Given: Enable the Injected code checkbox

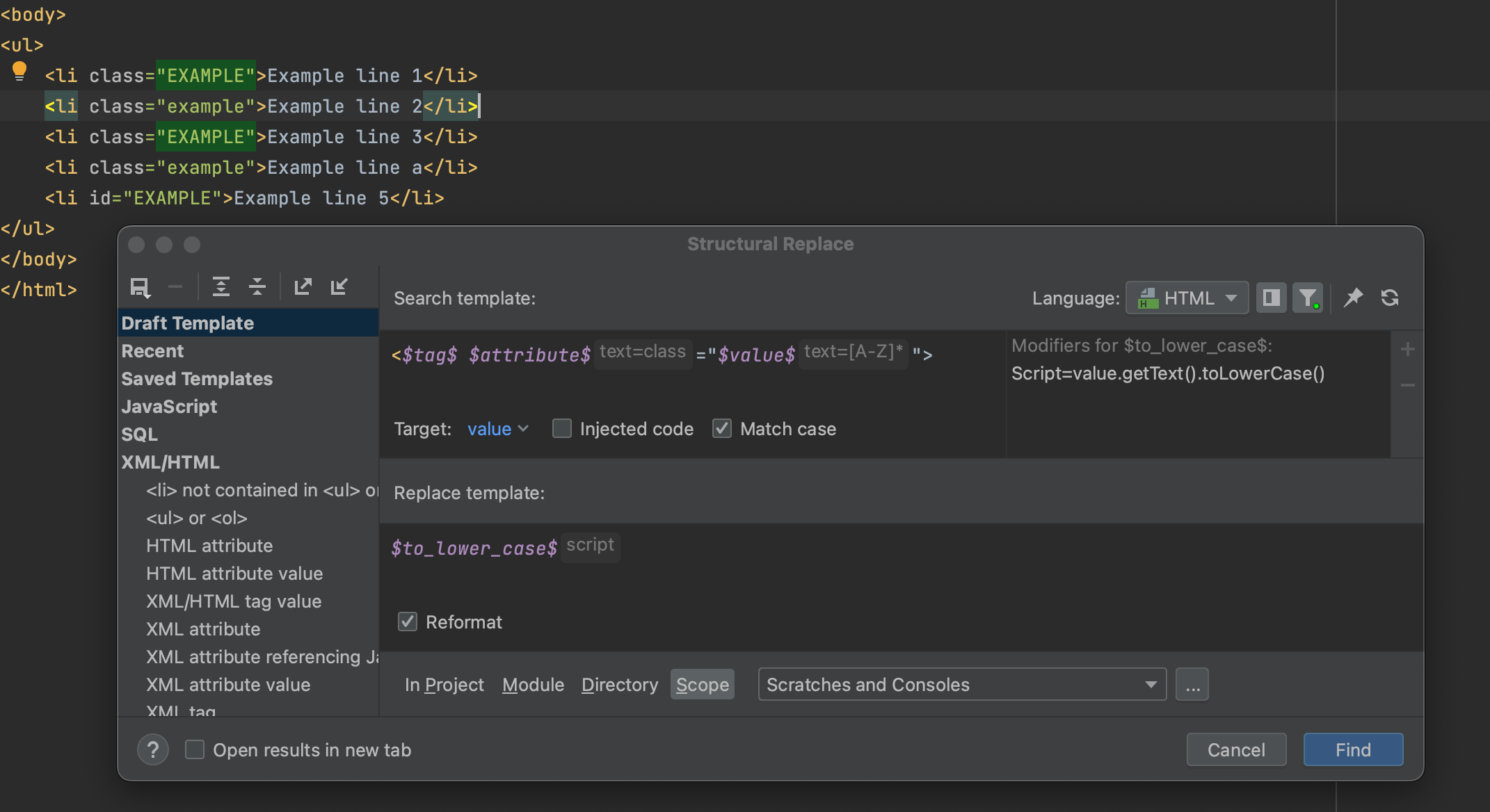Looking at the screenshot, I should pos(562,428).
